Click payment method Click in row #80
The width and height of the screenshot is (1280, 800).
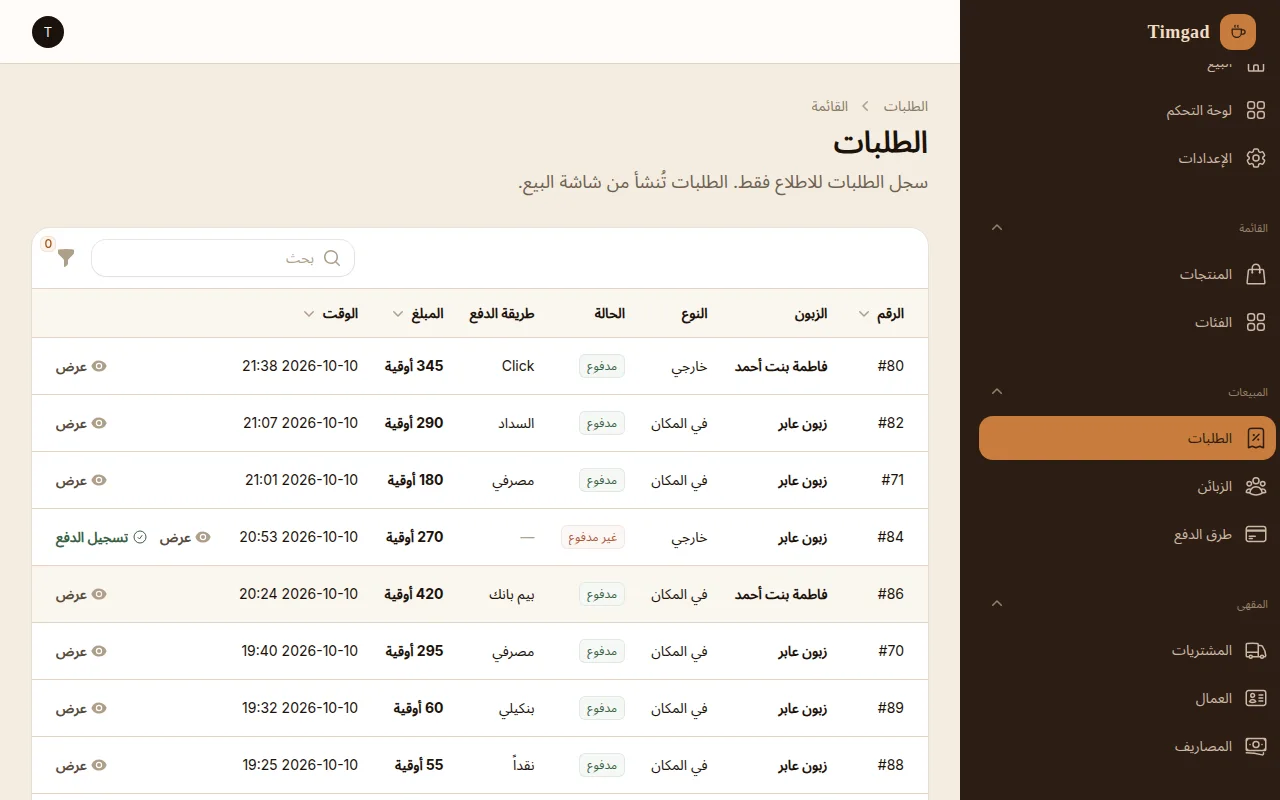coord(518,366)
